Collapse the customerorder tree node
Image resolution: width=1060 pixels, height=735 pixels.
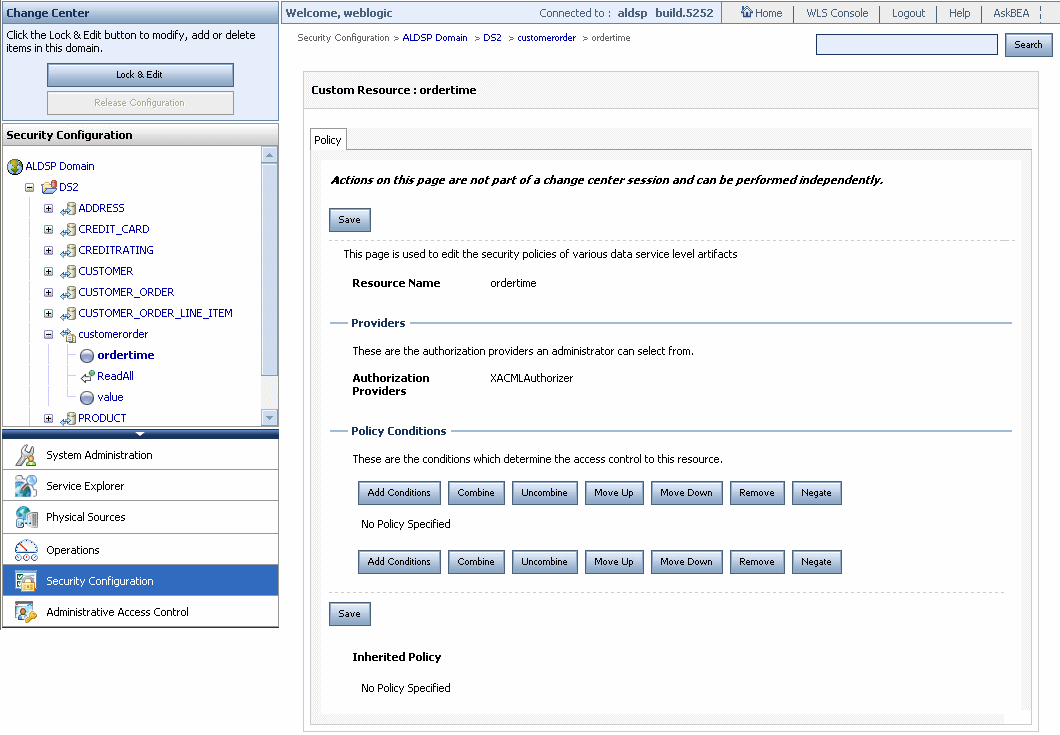click(x=49, y=334)
